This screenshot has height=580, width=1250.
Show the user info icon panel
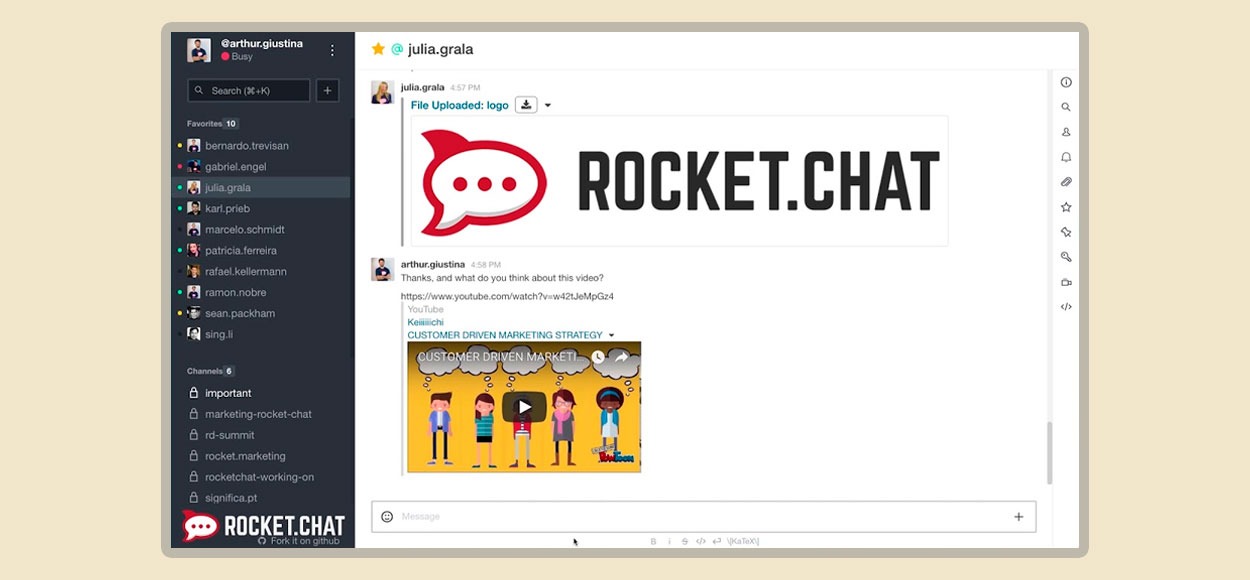tap(1066, 132)
